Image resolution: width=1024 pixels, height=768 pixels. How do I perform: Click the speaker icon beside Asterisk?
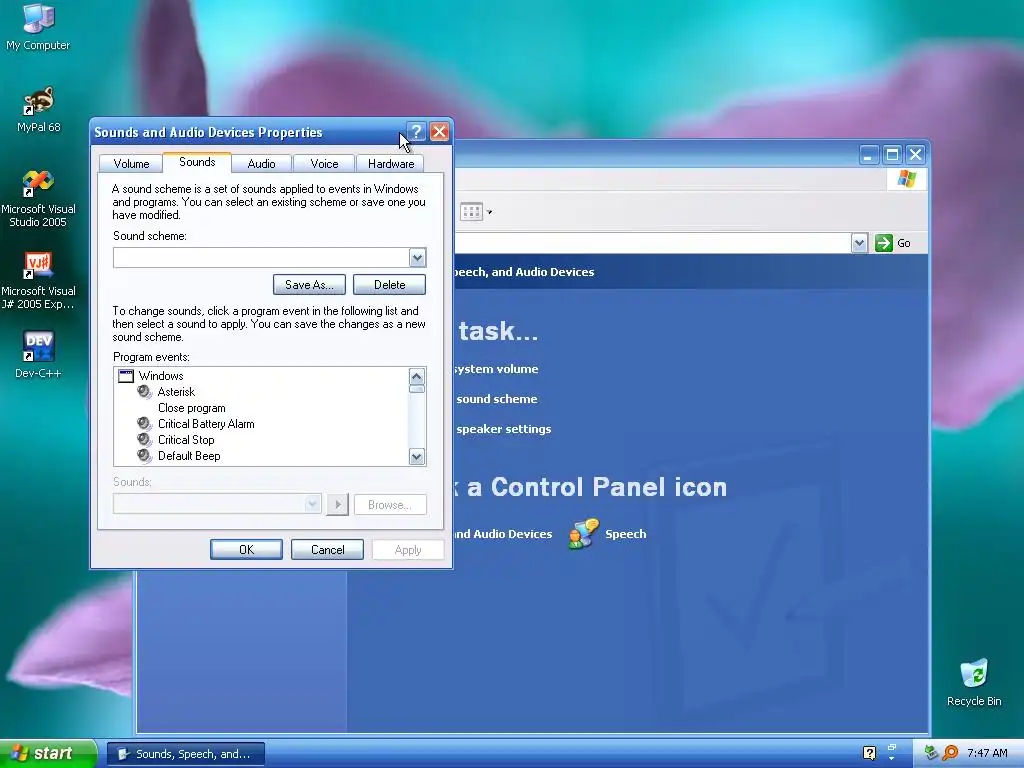pos(144,392)
